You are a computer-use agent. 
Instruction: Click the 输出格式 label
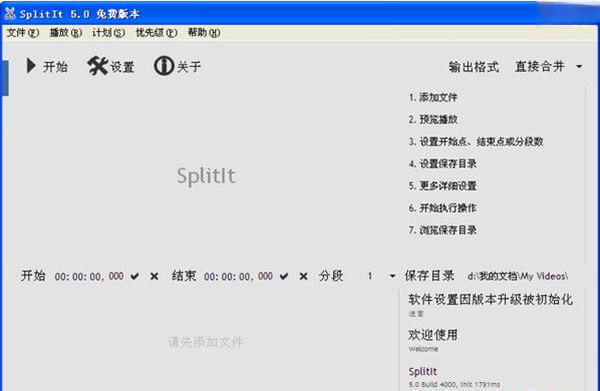point(474,67)
